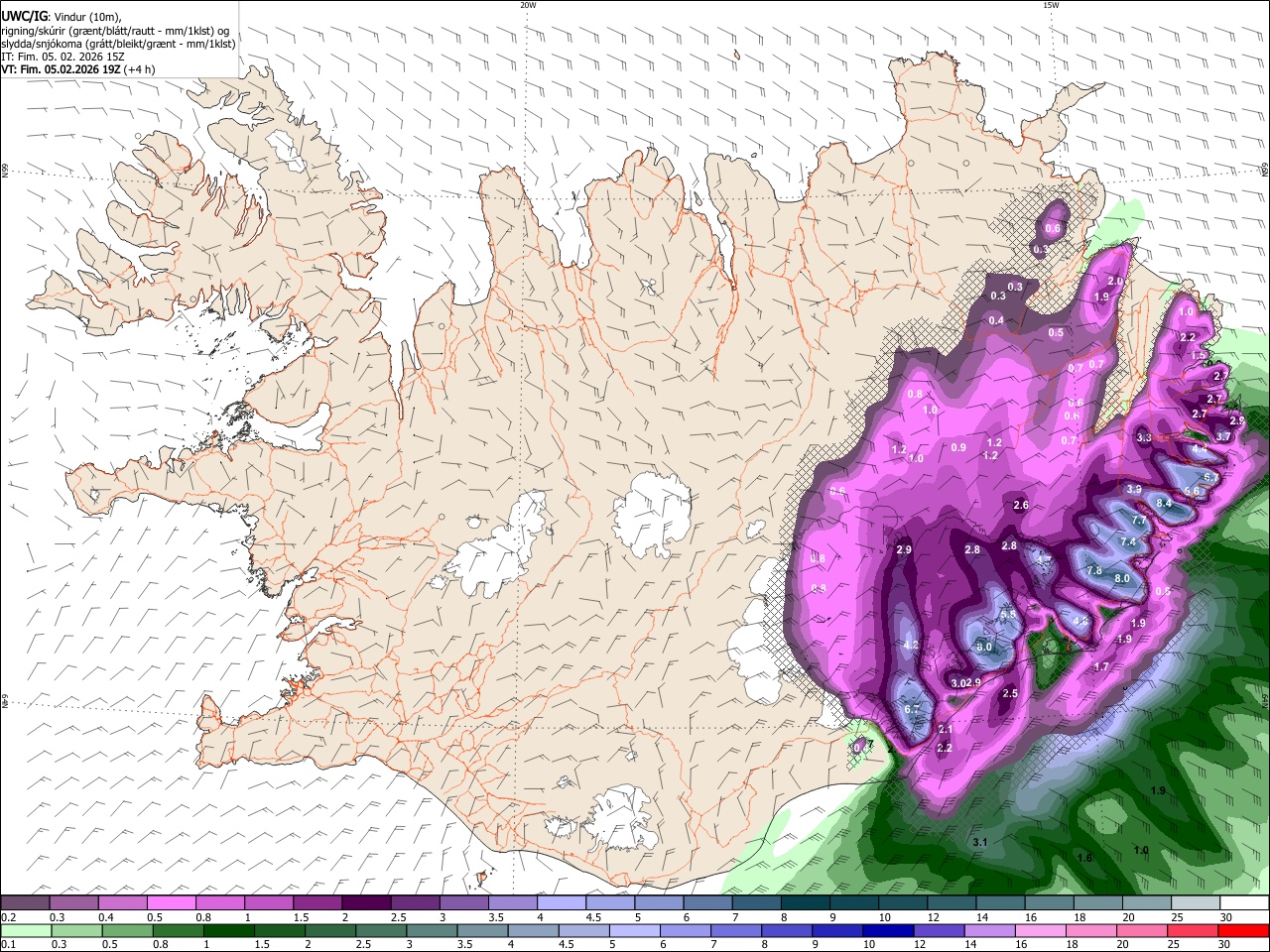
Task: Pick top legend dark purple swatch 2 to 2.5
Action: pyautogui.click(x=366, y=902)
